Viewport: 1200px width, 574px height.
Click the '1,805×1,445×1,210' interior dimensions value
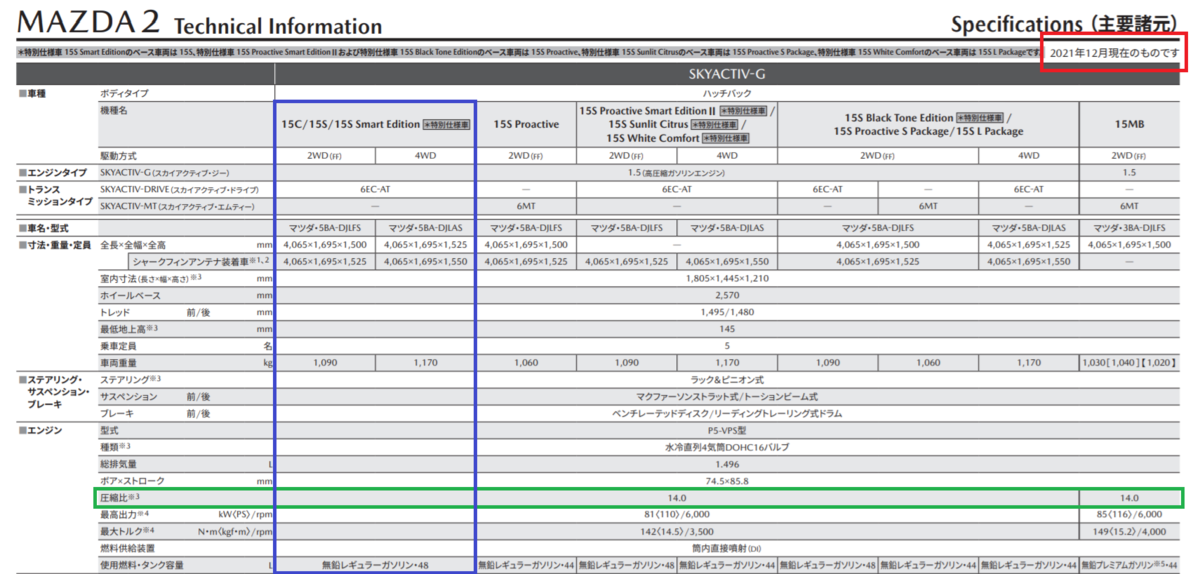tap(727, 277)
